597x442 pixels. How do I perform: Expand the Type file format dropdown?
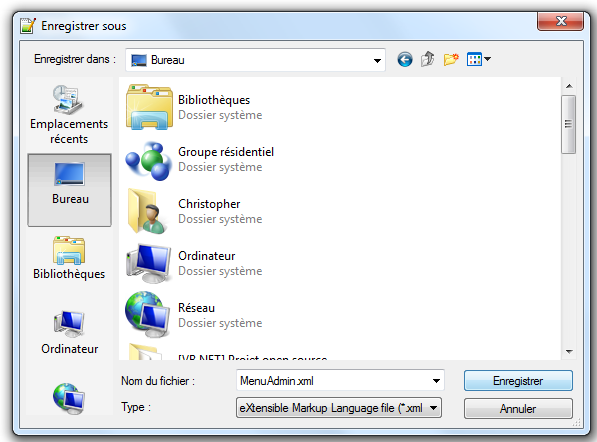[x=433, y=408]
